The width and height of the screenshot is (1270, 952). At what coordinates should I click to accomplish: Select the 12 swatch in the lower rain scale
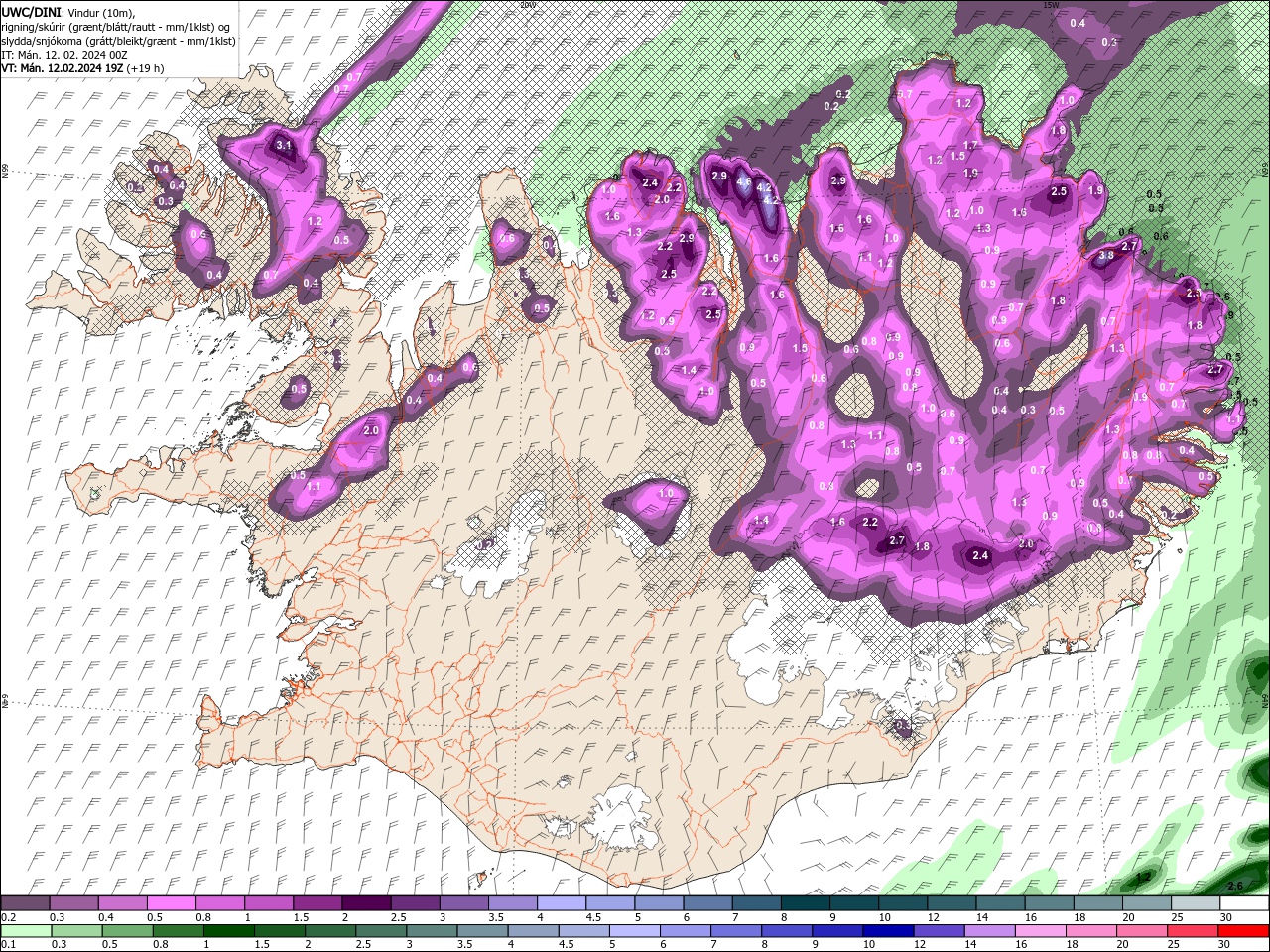939,931
